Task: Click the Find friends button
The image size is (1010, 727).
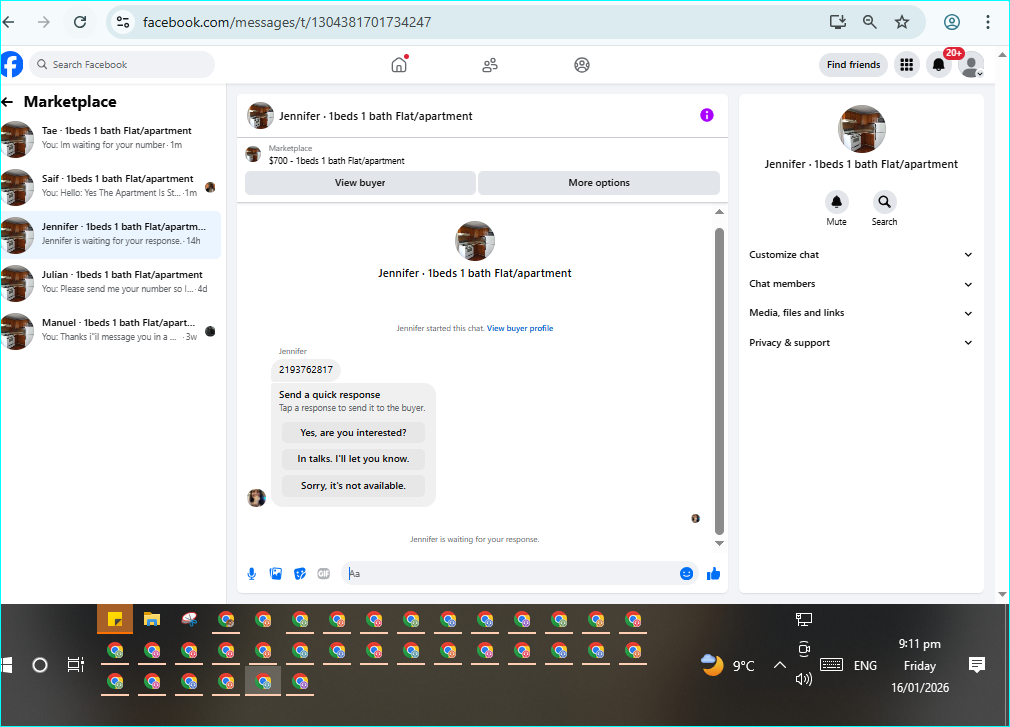Action: (853, 64)
